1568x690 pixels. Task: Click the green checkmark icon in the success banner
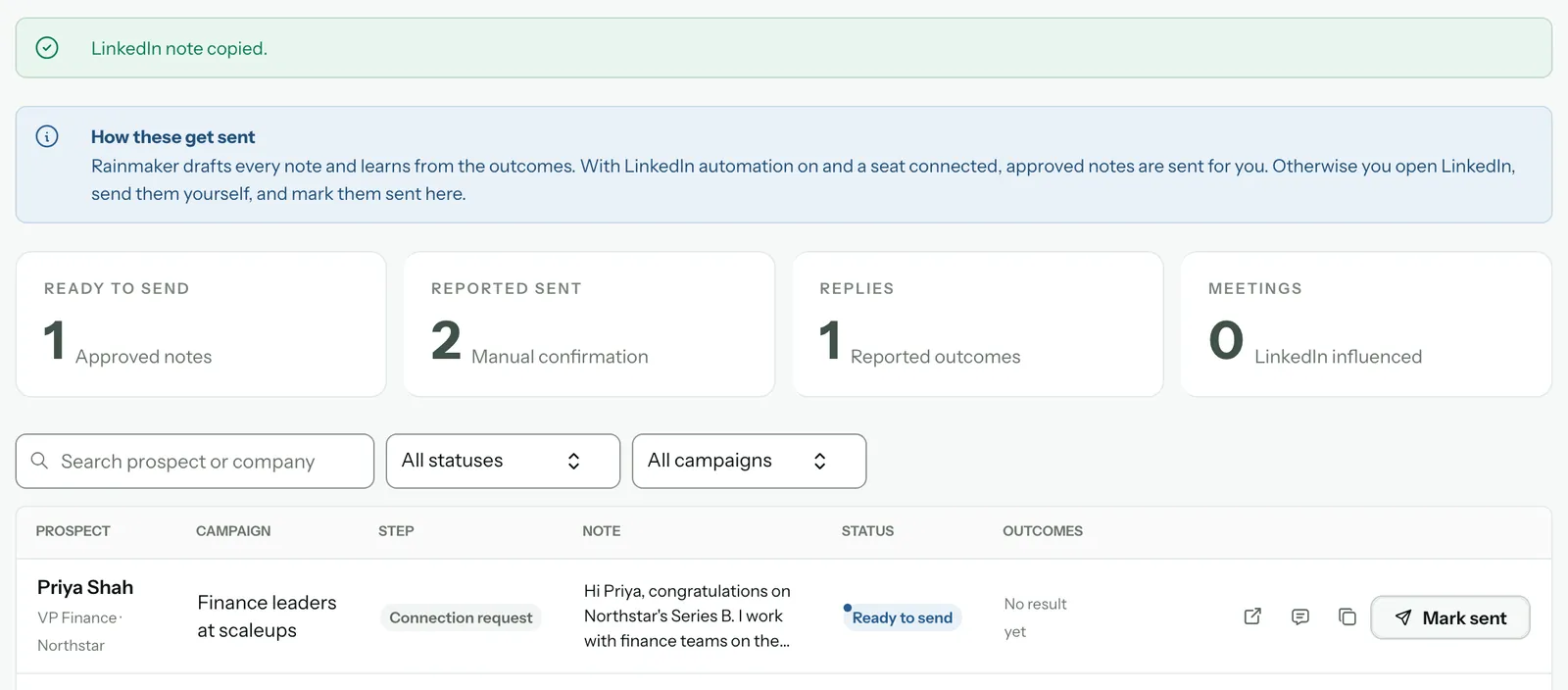coord(47,48)
